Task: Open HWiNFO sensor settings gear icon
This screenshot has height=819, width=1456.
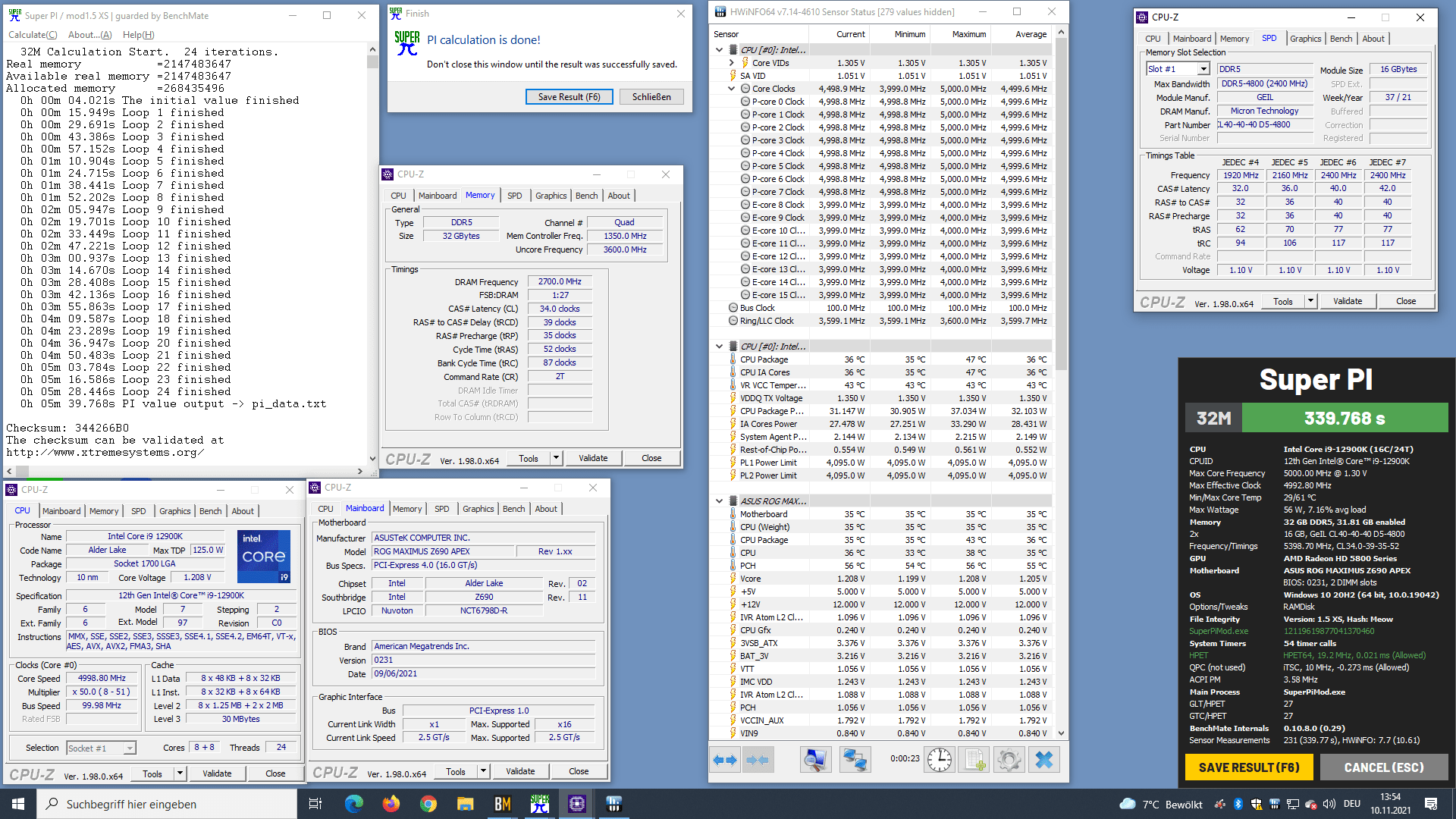Action: click(x=1009, y=760)
